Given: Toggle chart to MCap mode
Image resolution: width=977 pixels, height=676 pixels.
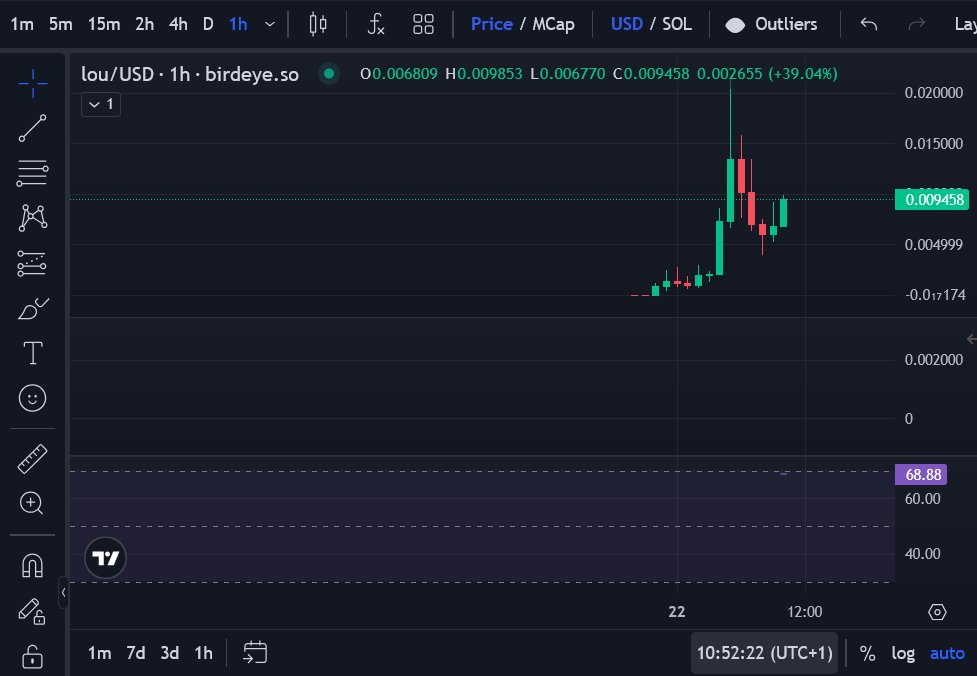Looking at the screenshot, I should click(x=553, y=24).
